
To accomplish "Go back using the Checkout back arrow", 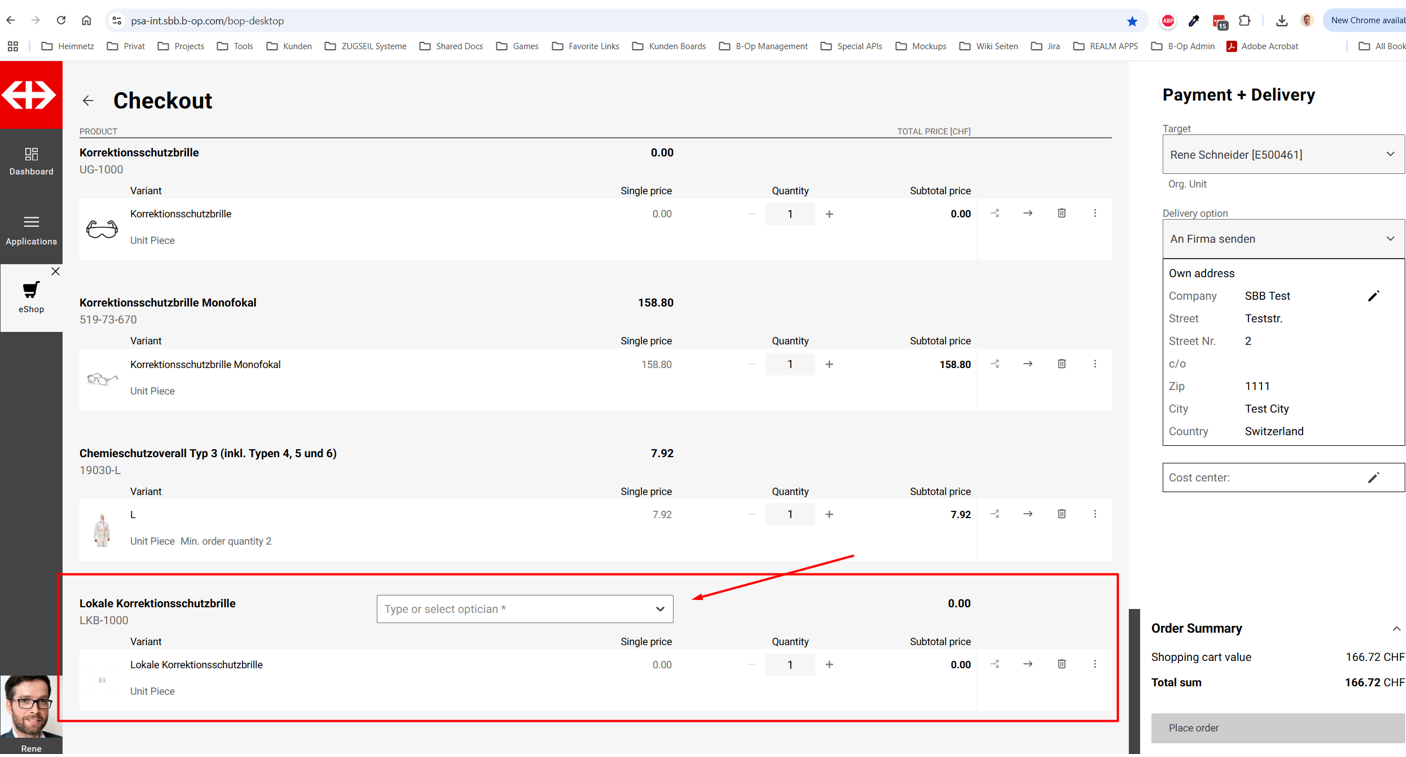I will coord(88,101).
